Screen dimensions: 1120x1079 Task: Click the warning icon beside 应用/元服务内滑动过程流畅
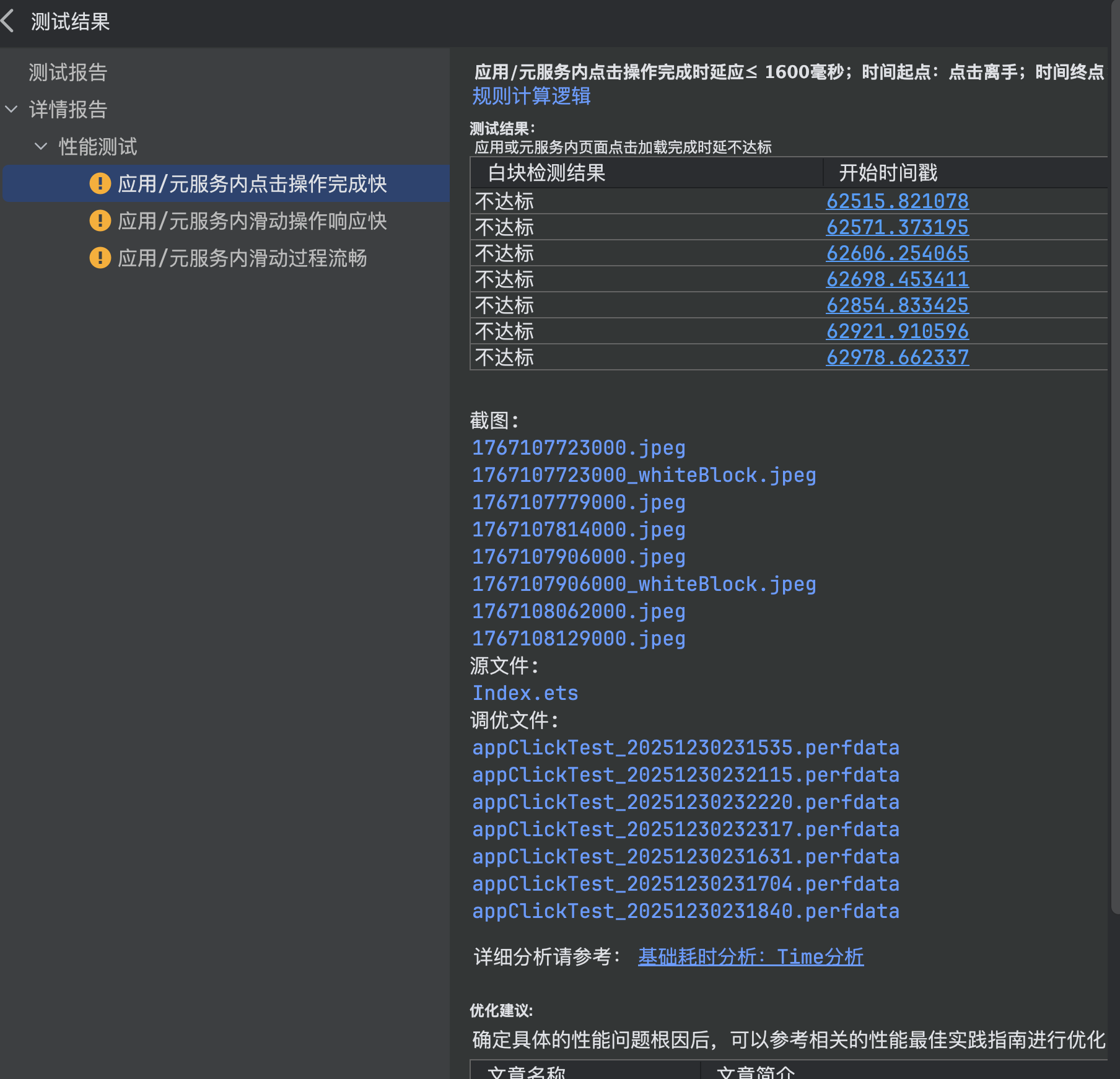tap(100, 258)
